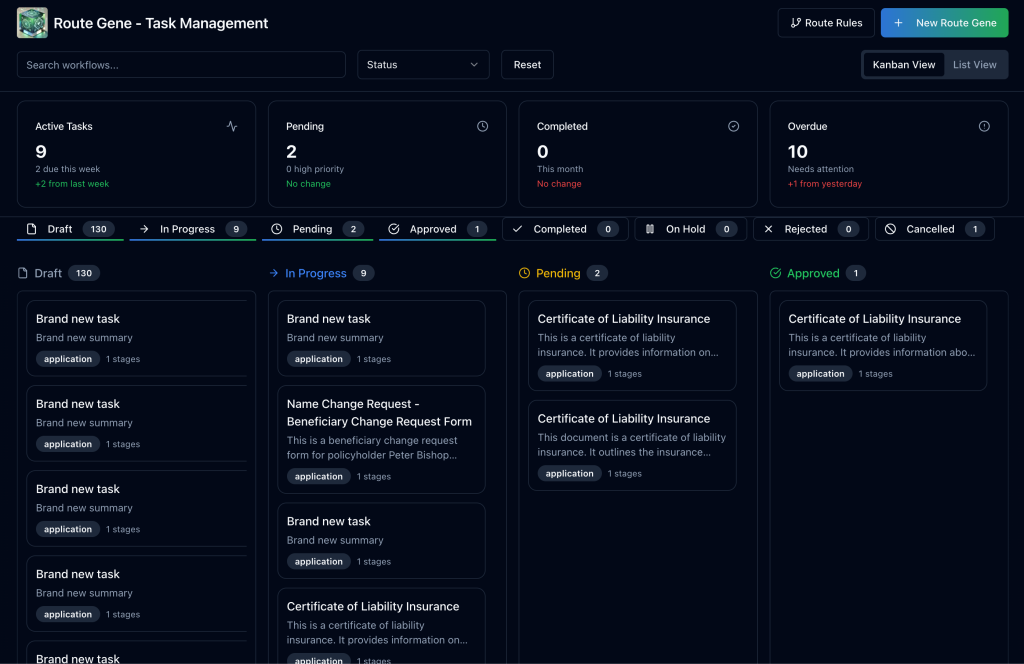
Task: Toggle the Cancelled status filter
Action: pos(934,229)
